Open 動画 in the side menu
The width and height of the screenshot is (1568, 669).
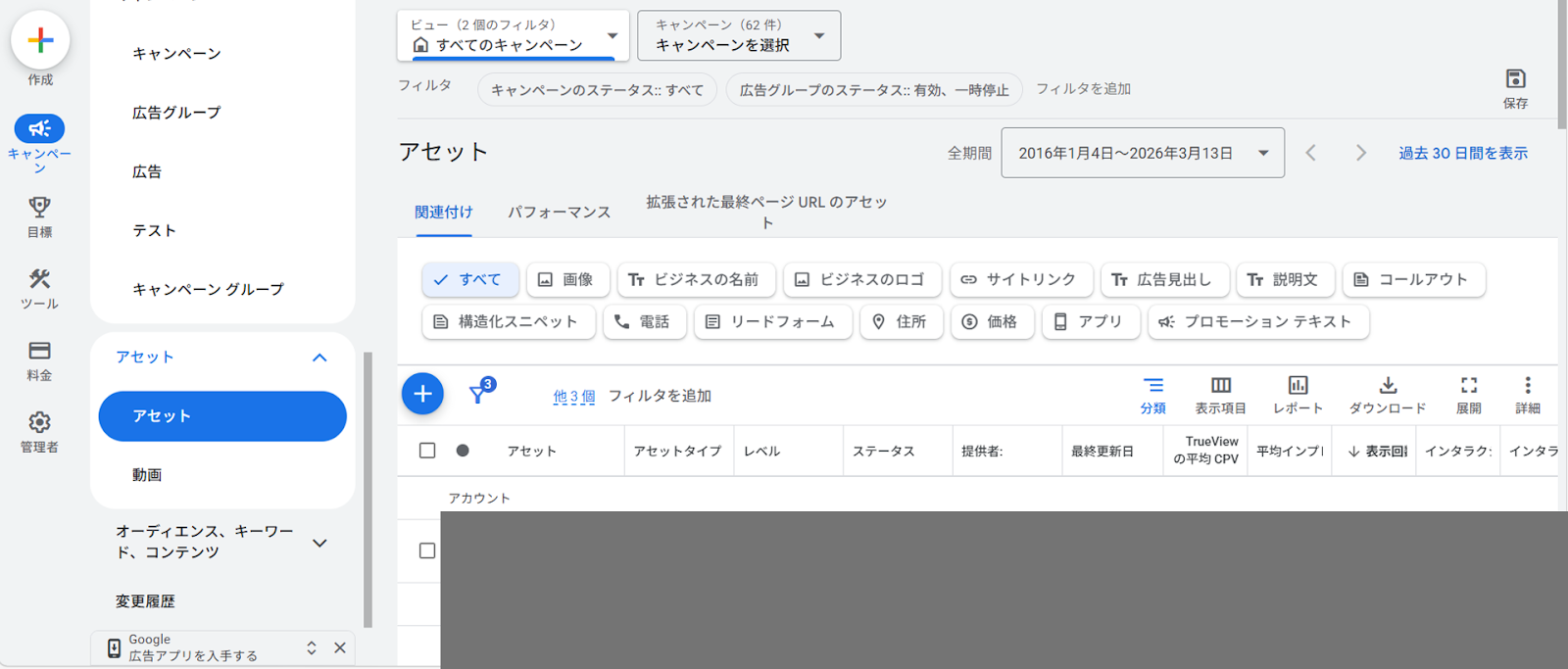[147, 475]
